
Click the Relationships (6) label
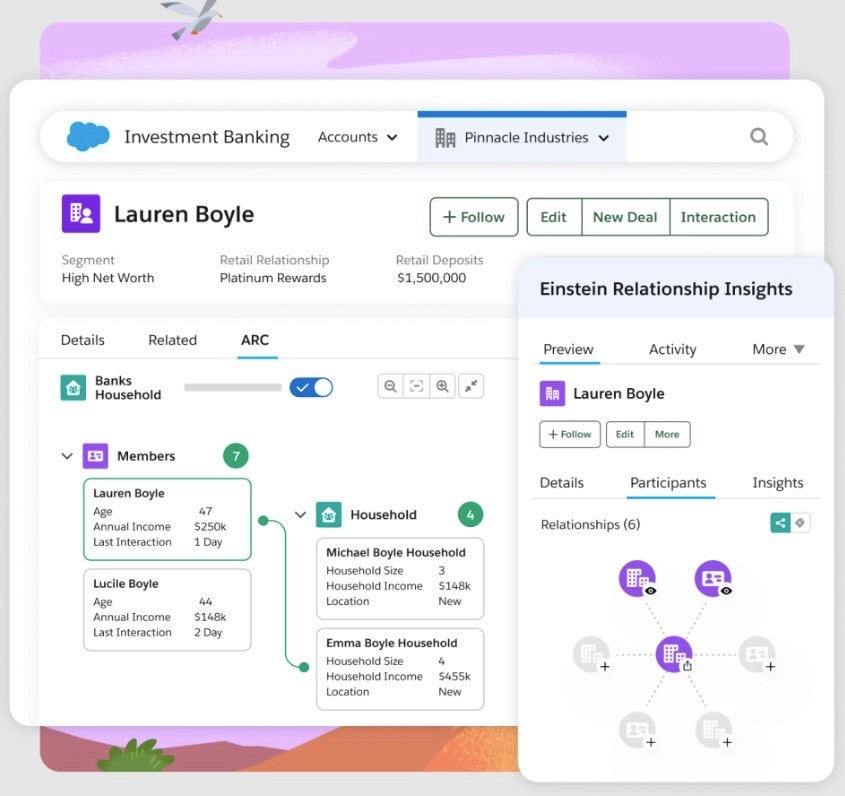click(590, 524)
